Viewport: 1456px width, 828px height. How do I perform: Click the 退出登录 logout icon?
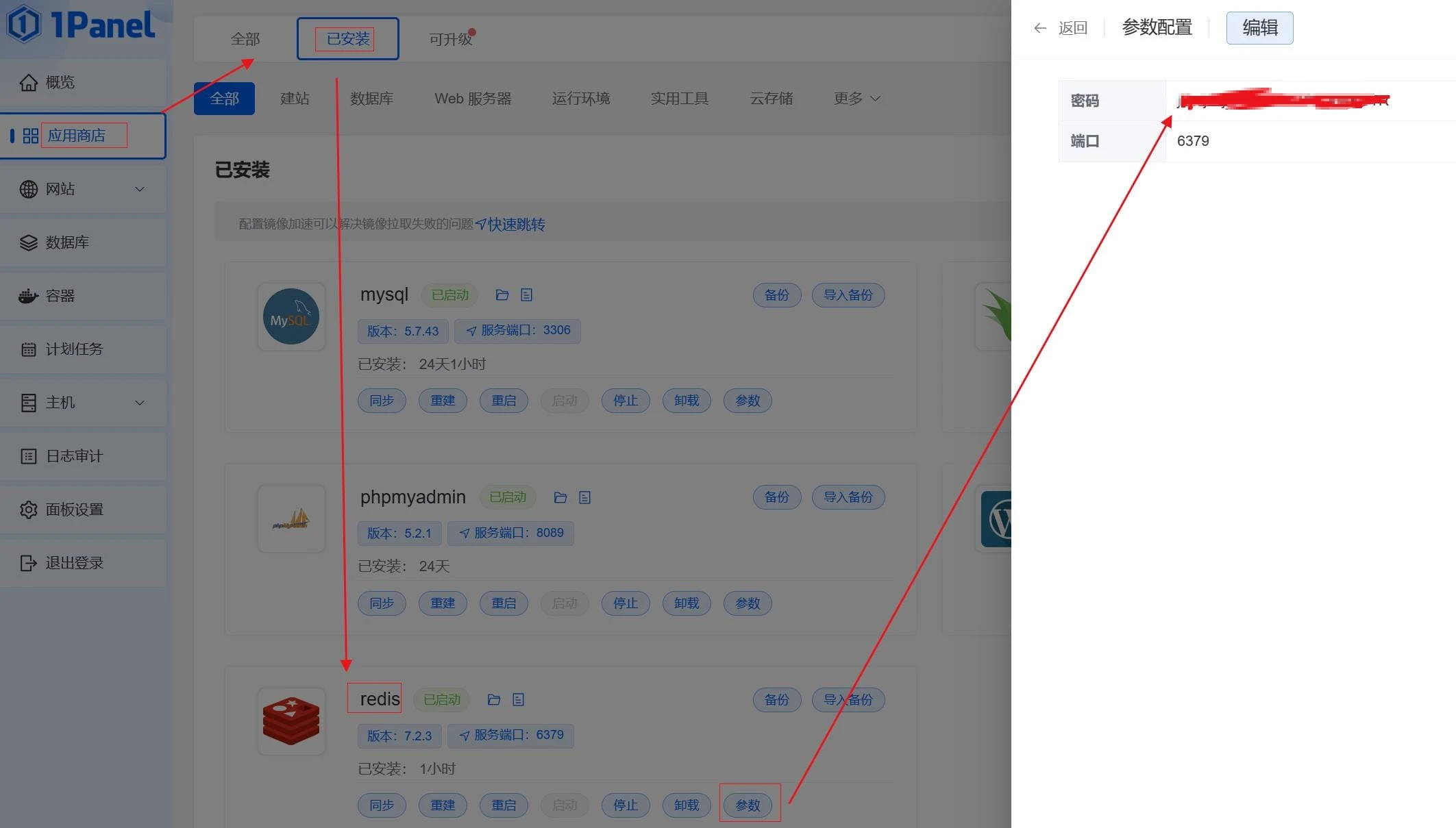(x=28, y=563)
